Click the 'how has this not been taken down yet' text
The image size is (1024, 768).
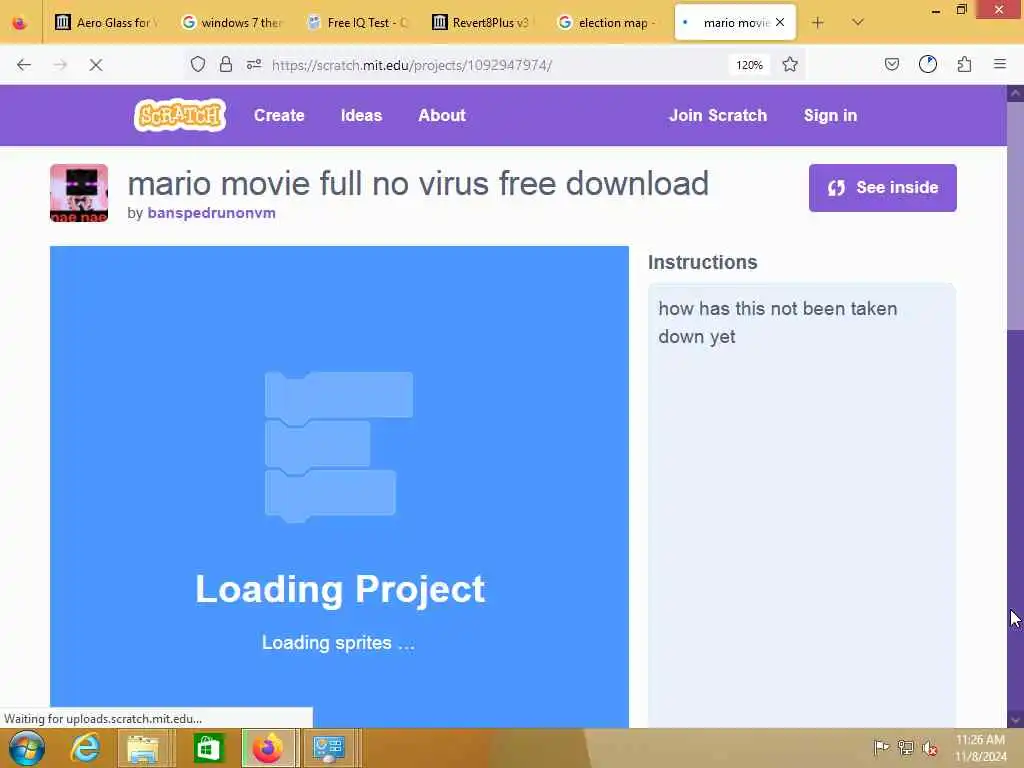[x=777, y=323]
